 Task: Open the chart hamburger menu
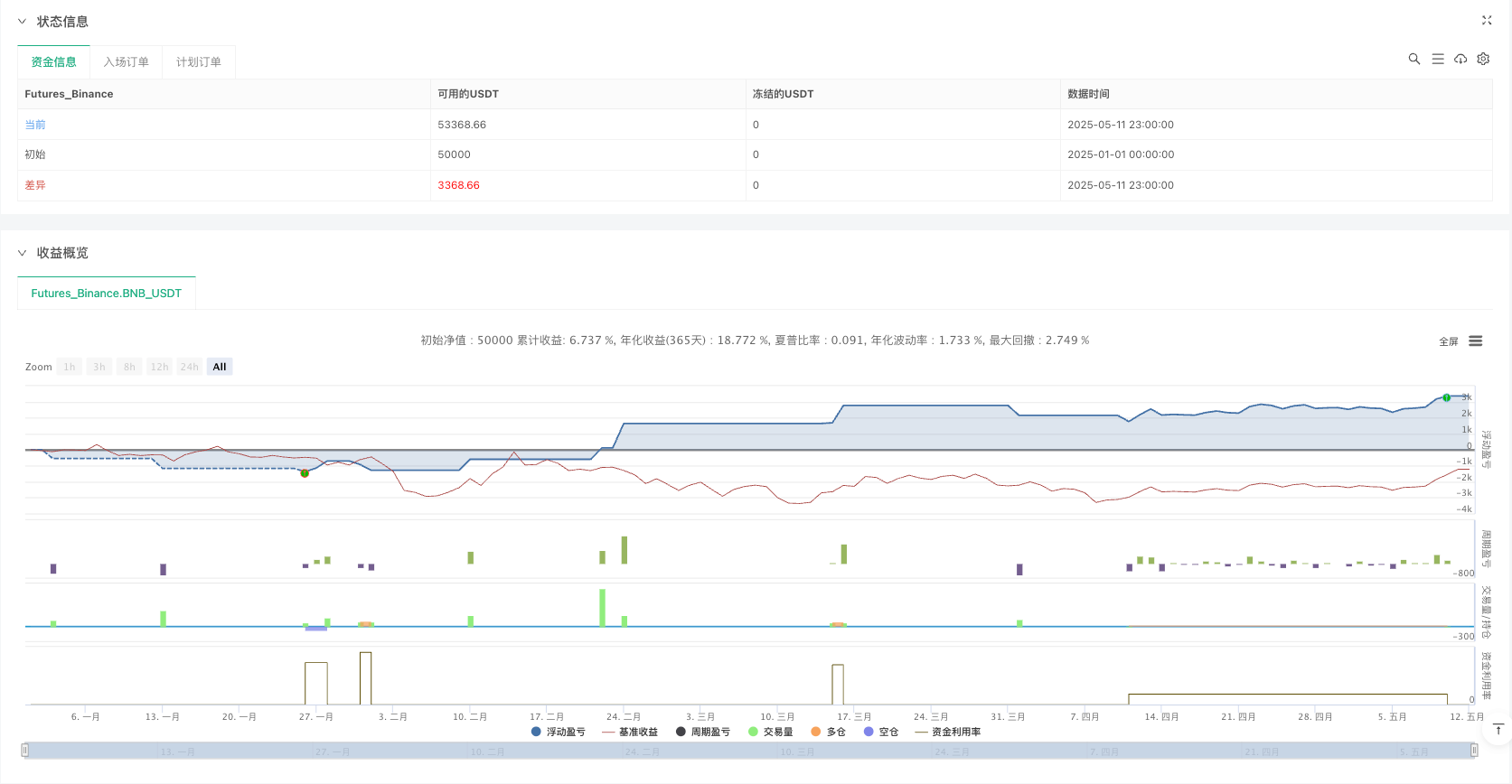pos(1475,341)
